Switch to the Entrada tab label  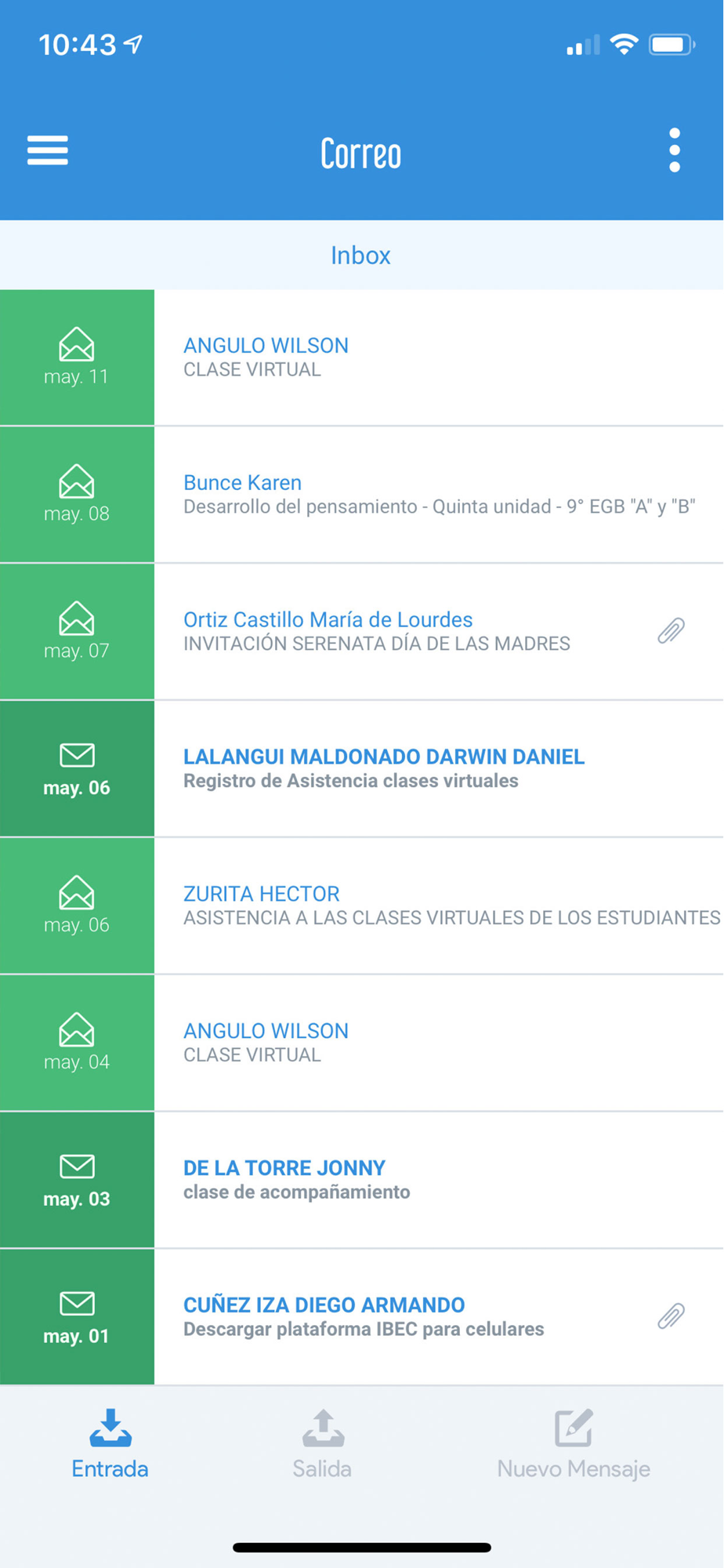pos(110,1468)
